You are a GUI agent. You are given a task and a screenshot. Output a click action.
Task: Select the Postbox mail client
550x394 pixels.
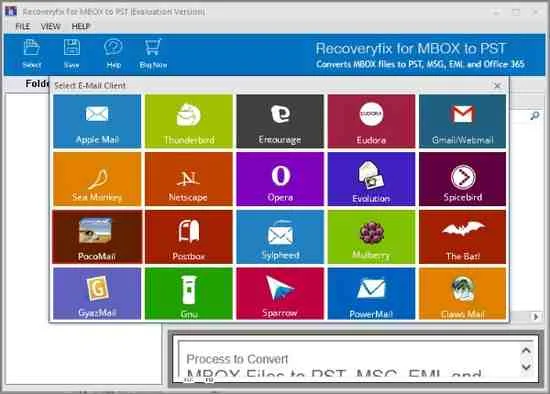(189, 237)
